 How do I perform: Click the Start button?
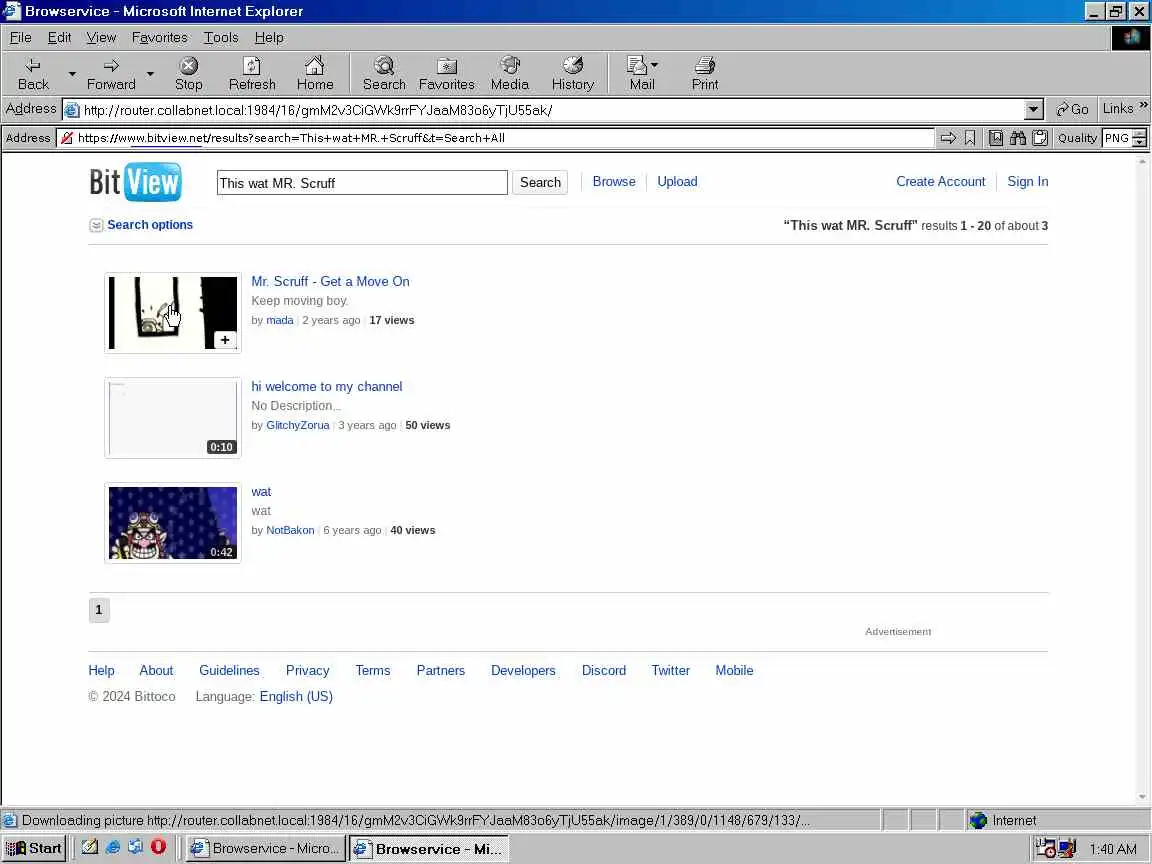35,849
